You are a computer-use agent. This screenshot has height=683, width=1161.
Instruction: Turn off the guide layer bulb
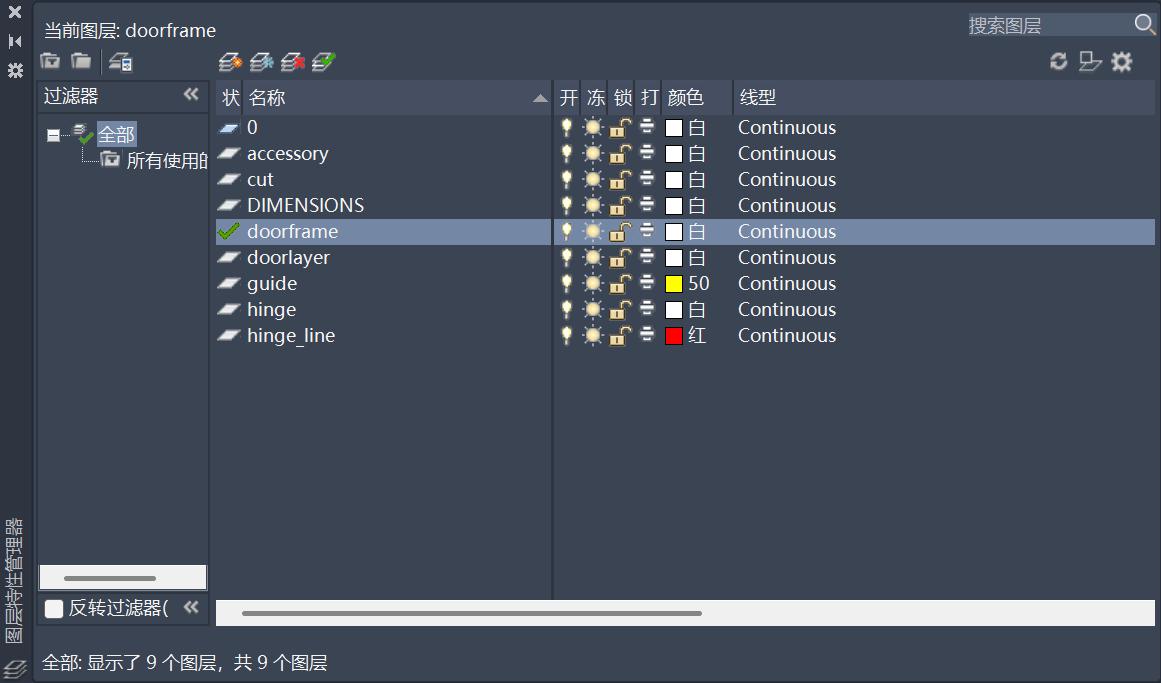(566, 283)
